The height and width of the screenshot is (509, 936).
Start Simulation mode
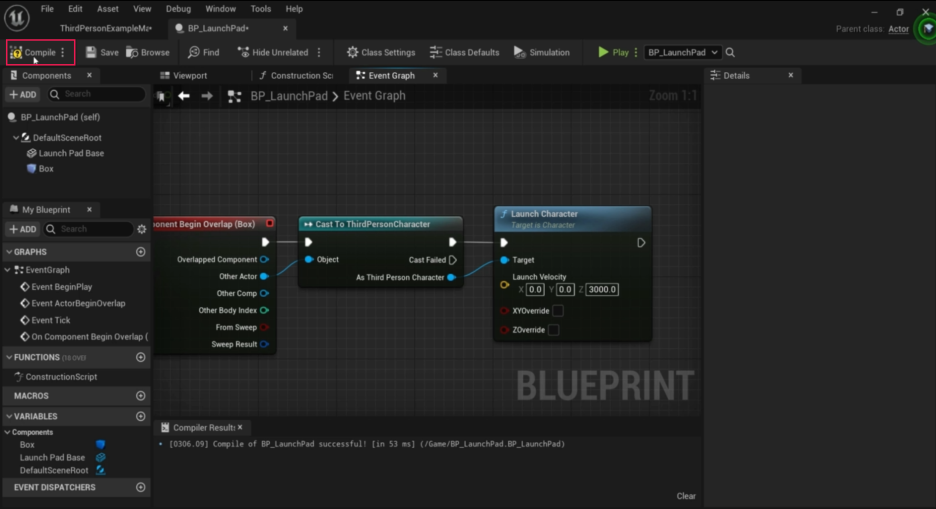[x=541, y=53]
